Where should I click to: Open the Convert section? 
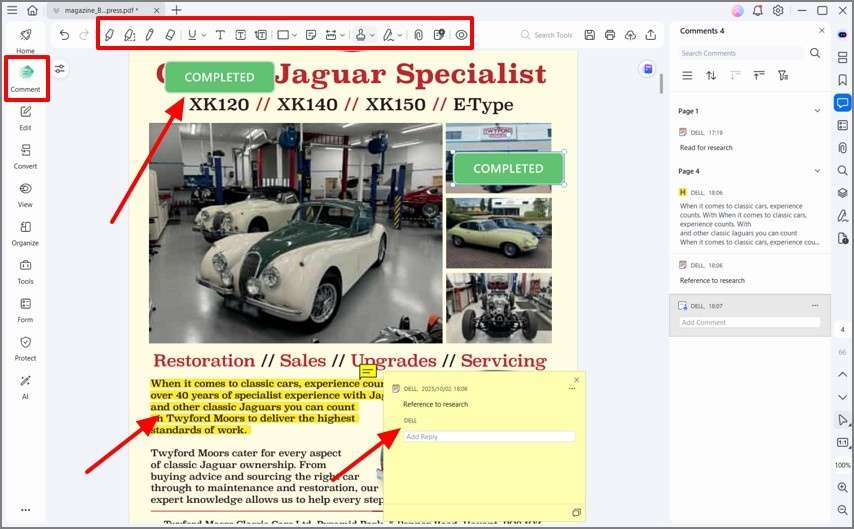pyautogui.click(x=26, y=156)
